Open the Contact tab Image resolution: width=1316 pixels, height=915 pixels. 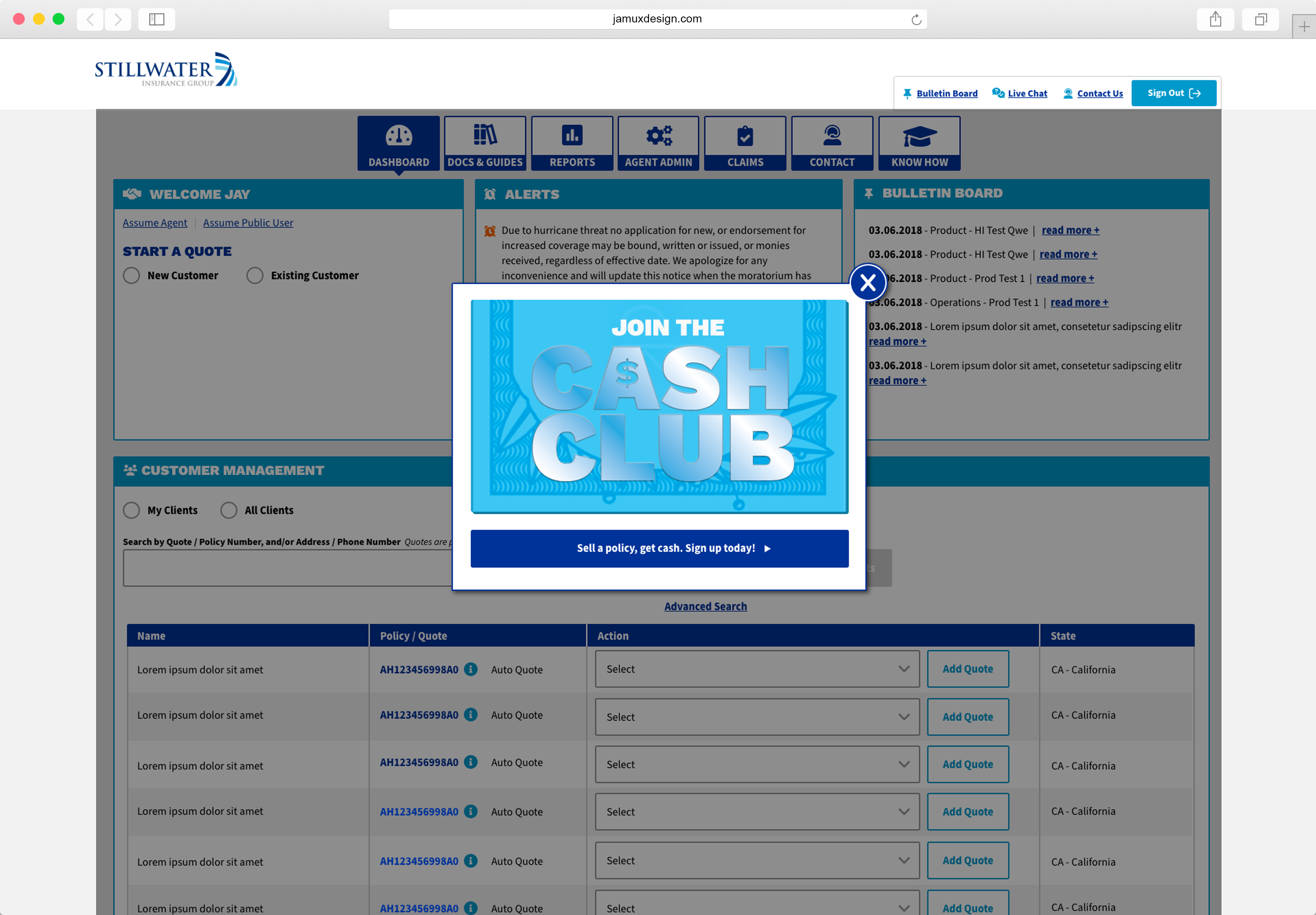[832, 143]
